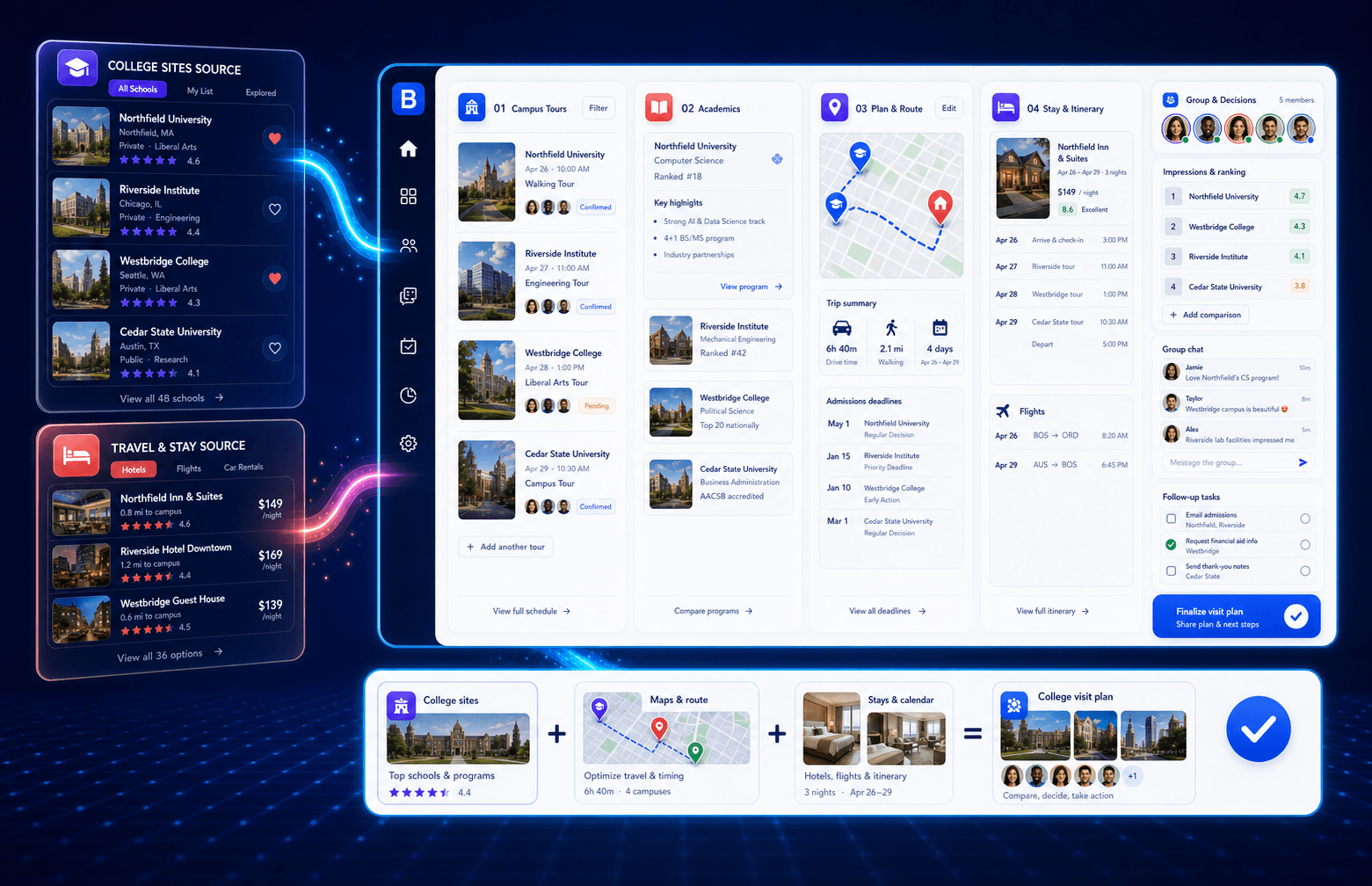
Task: Click Add comparison button
Action: 1204,315
